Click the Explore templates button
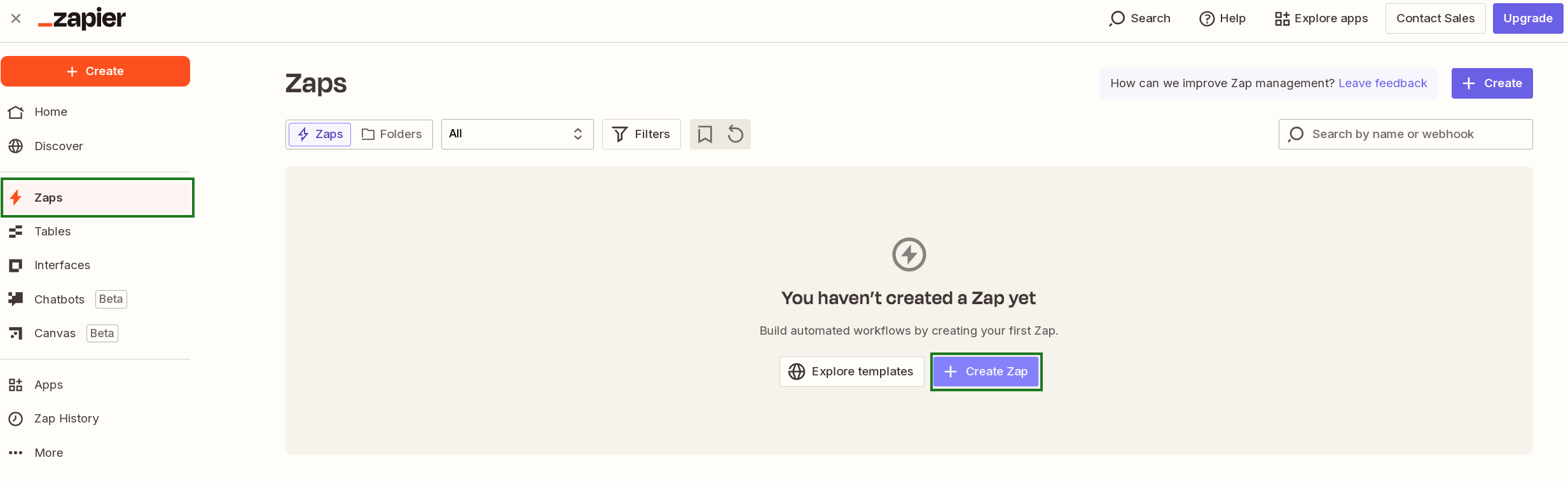This screenshot has height=481, width=1568. (851, 372)
